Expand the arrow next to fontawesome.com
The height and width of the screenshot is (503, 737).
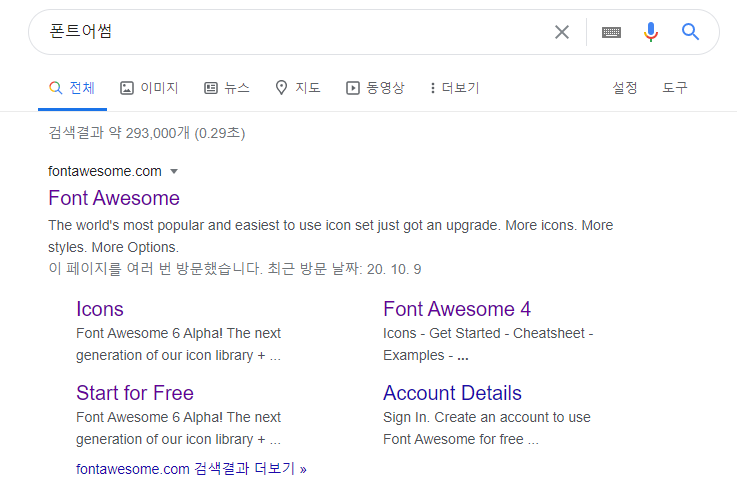click(x=174, y=171)
